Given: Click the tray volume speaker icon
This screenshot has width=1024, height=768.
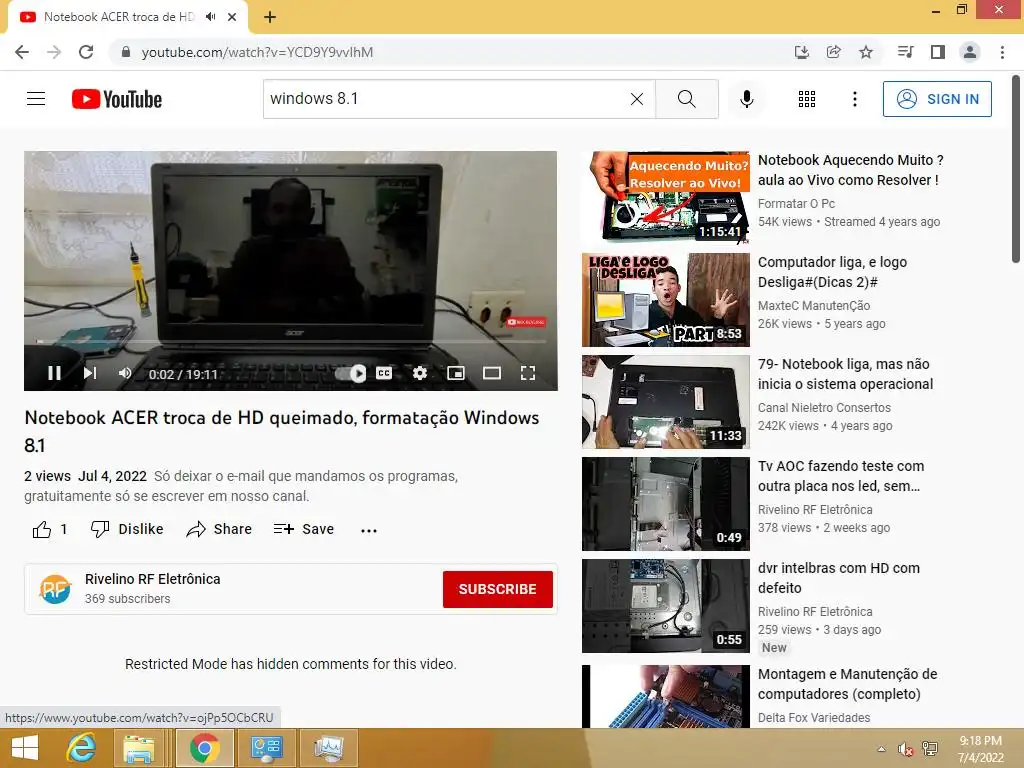Looking at the screenshot, I should tap(905, 749).
